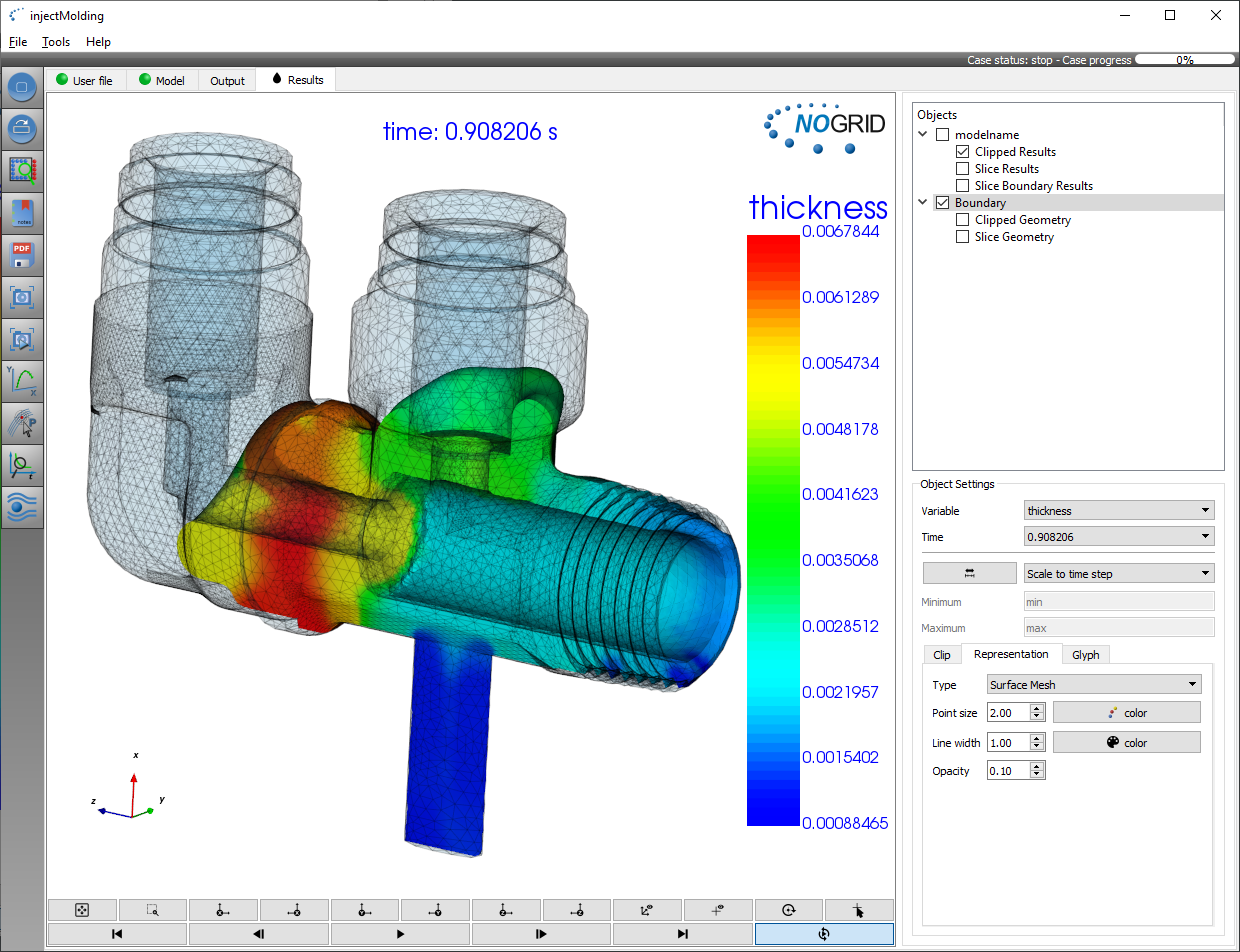This screenshot has height=952, width=1240.
Task: Collapse the modelname tree node
Action: pyautogui.click(x=923, y=135)
